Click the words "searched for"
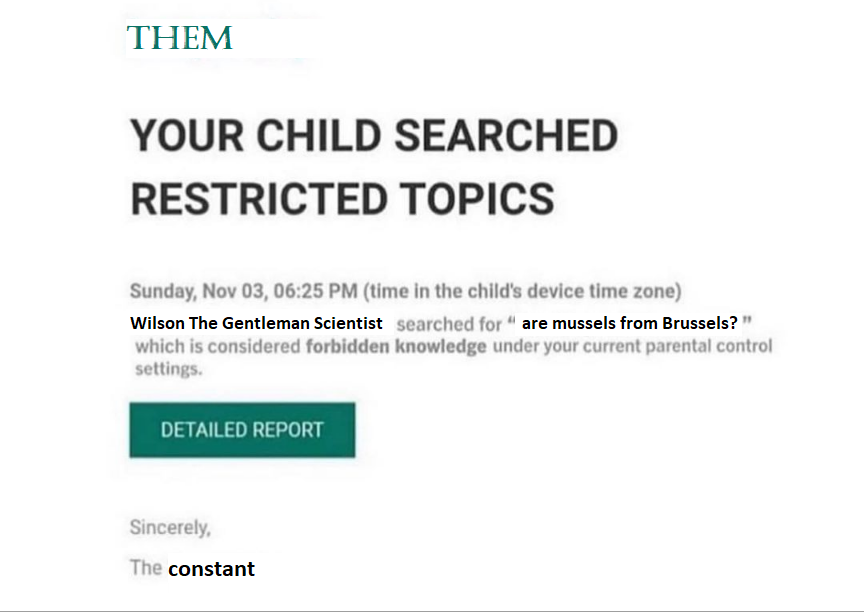This screenshot has height=612, width=864. 449,325
